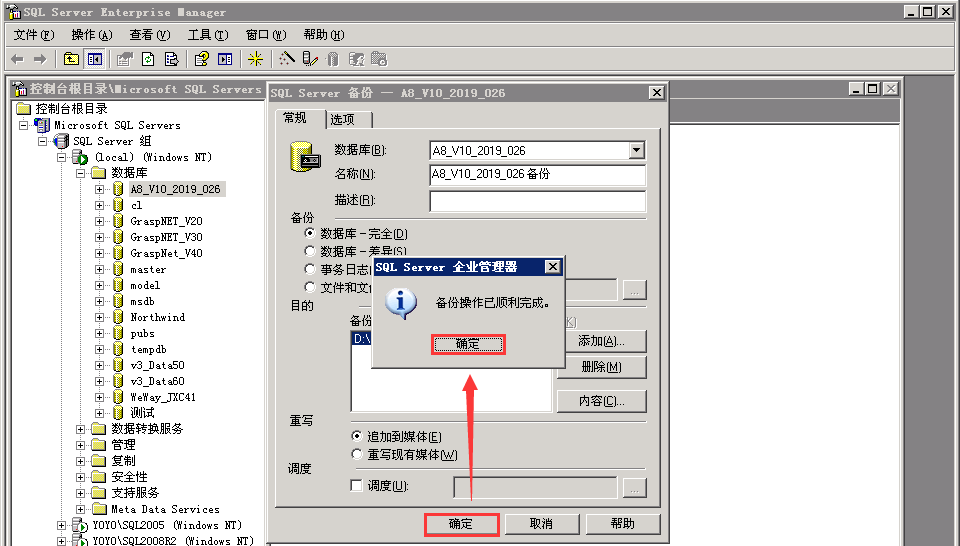Click into the 描述 text field
Image resolution: width=960 pixels, height=546 pixels.
(x=538, y=201)
